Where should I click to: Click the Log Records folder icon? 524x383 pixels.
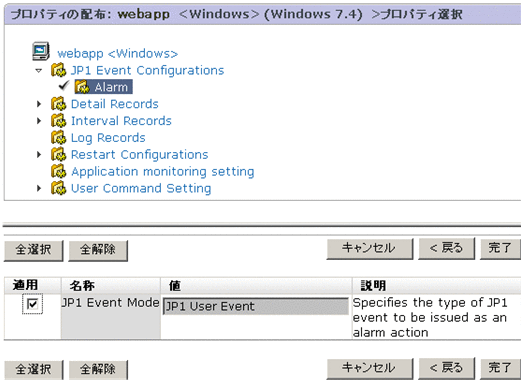click(58, 137)
